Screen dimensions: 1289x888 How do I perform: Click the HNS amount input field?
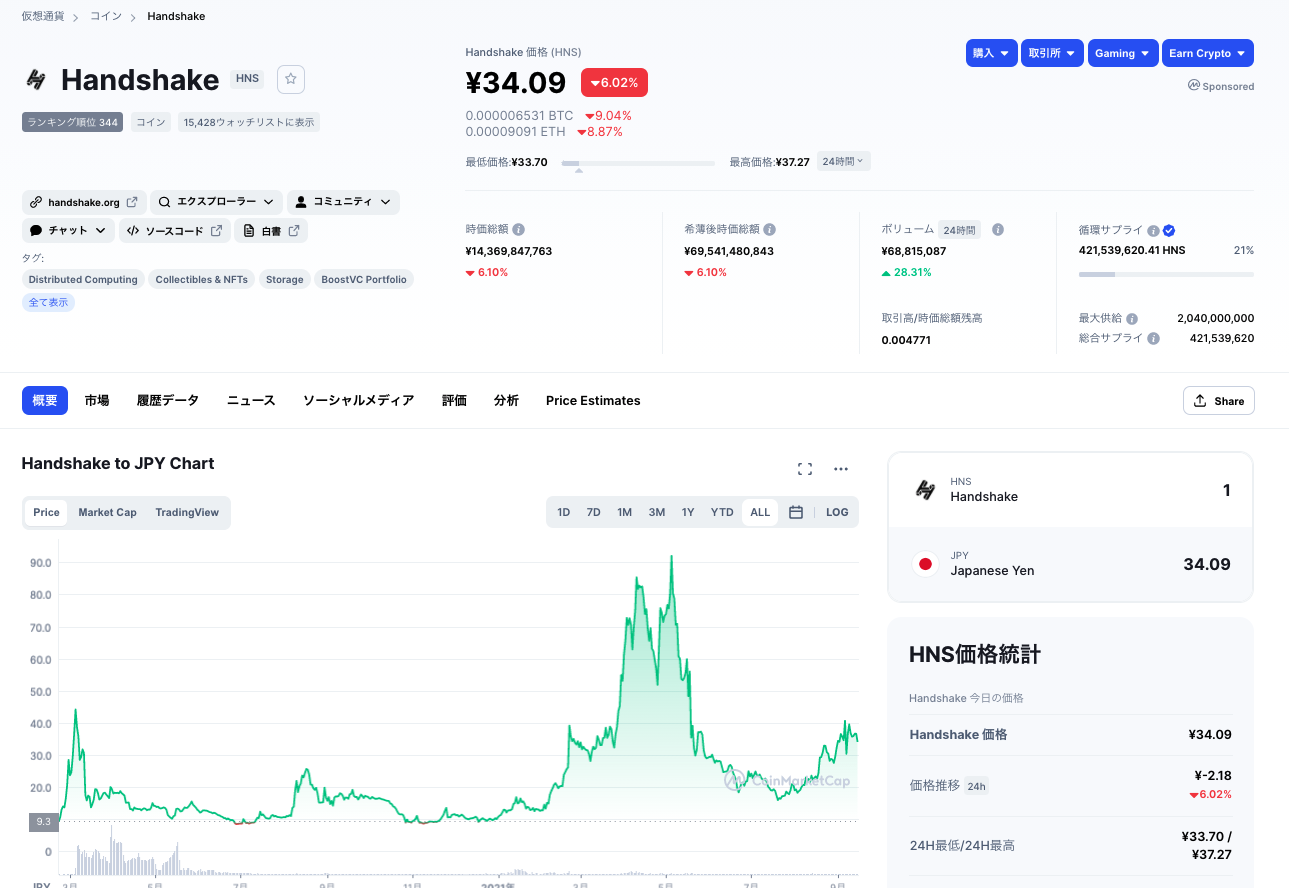(1150, 490)
